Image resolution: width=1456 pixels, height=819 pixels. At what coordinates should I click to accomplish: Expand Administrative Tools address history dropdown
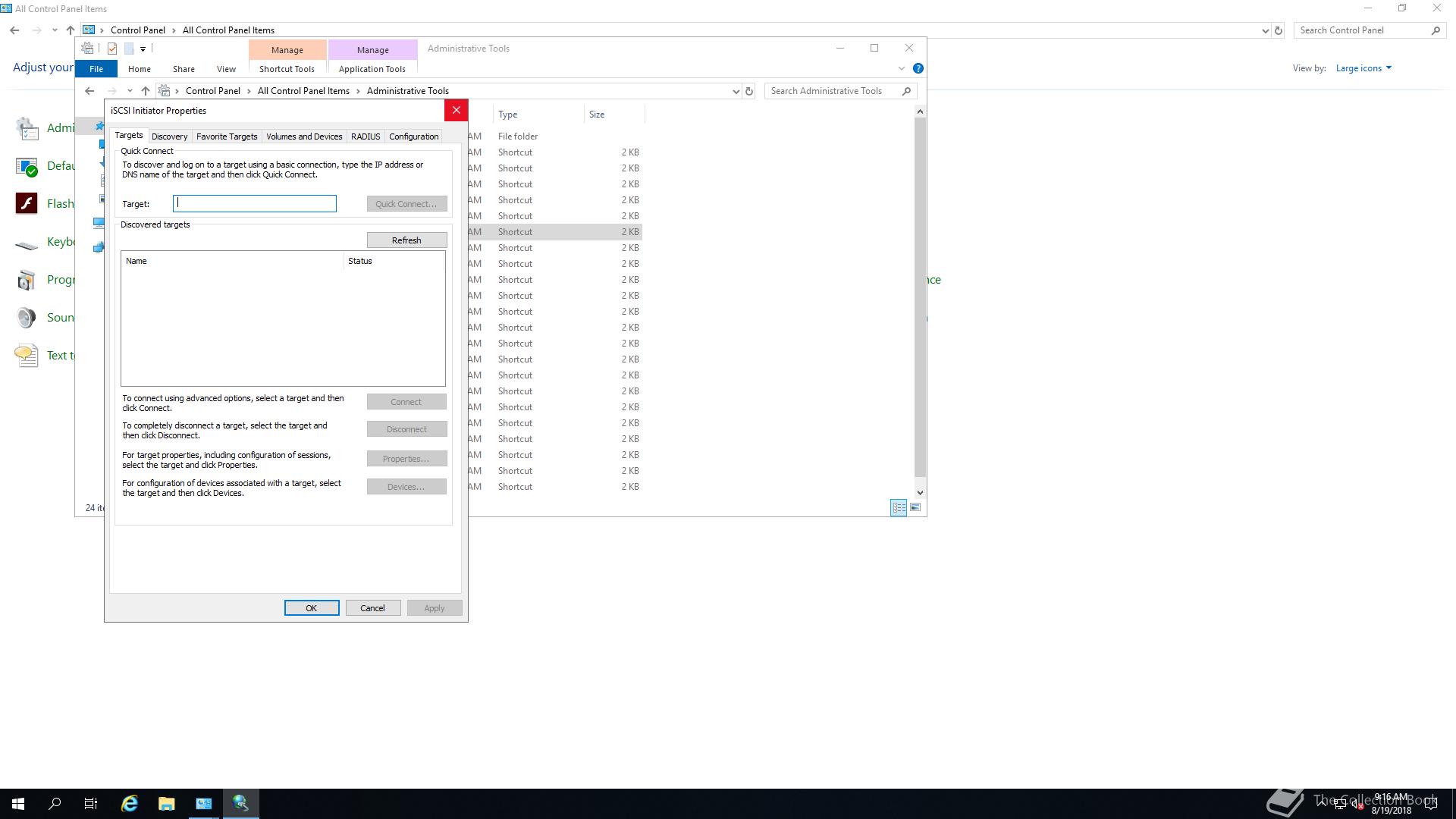[x=736, y=91]
